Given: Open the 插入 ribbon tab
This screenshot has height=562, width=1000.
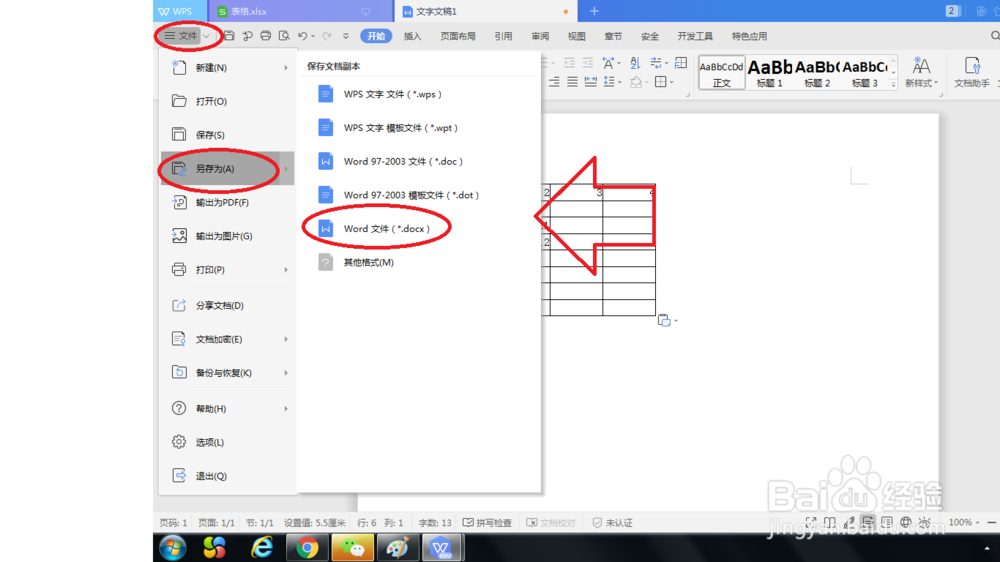Looking at the screenshot, I should point(413,36).
